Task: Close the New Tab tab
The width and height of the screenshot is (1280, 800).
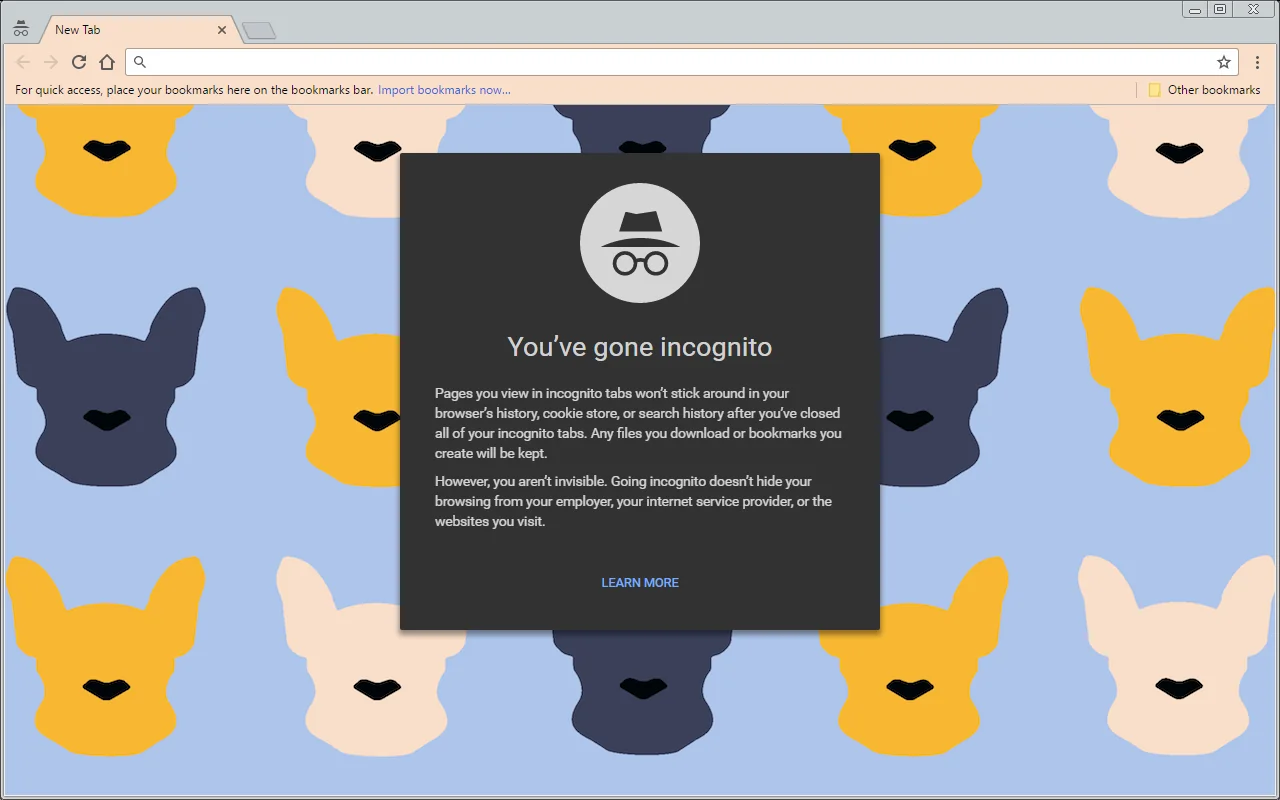Action: pos(222,30)
